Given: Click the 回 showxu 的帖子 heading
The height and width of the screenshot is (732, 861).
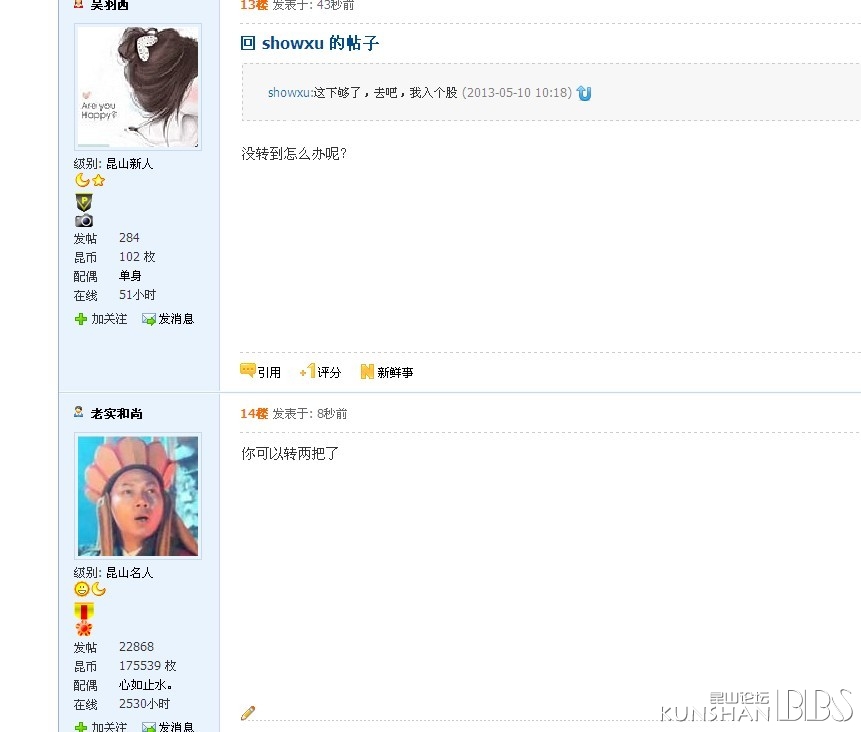Looking at the screenshot, I should 310,43.
